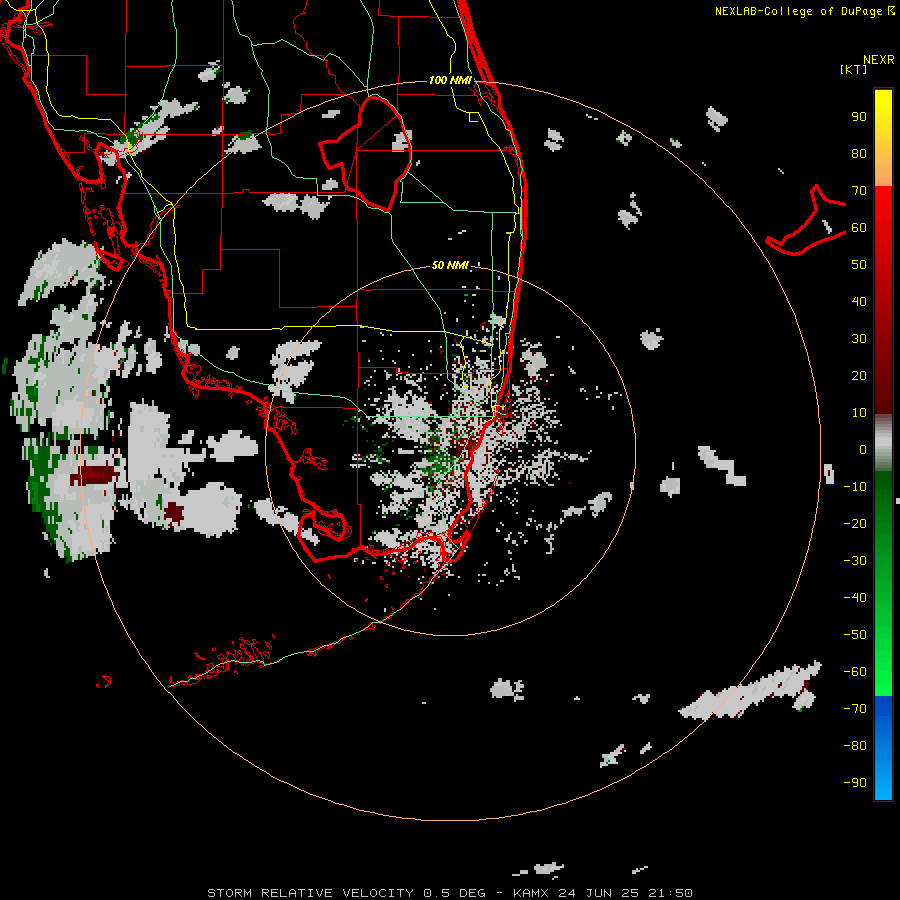The image size is (900, 900).
Task: Click the -40 knot scale value
Action: tap(855, 598)
